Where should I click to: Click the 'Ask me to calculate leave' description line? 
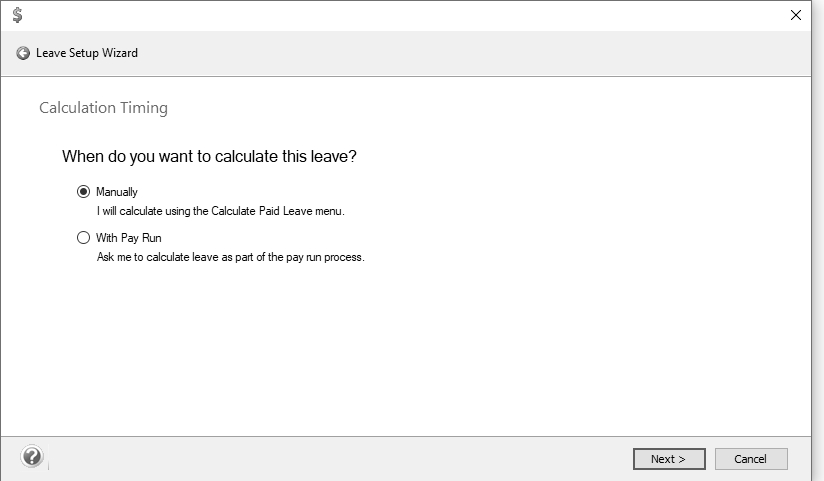(x=231, y=258)
